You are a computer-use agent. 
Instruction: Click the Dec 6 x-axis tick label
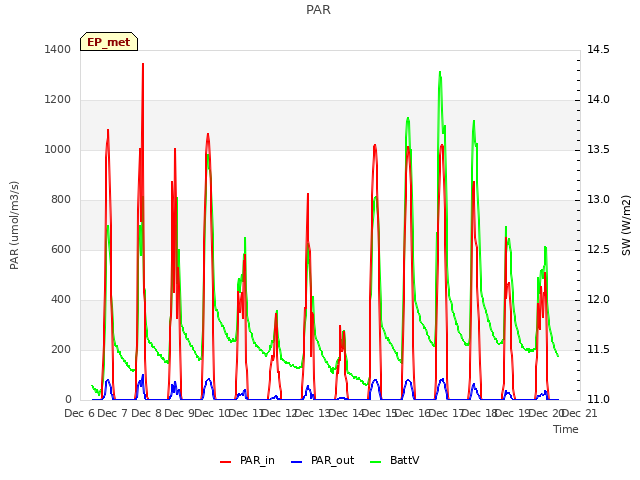(79, 413)
